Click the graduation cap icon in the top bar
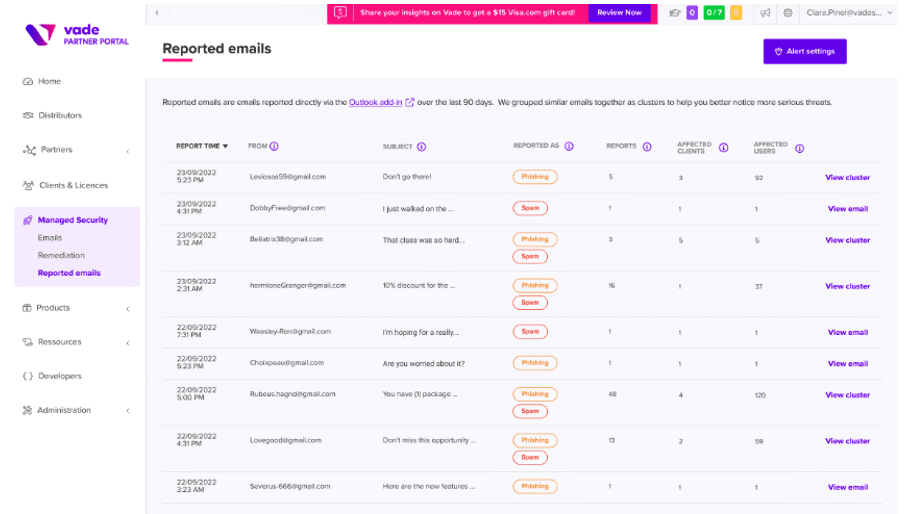909x514 pixels. (674, 13)
